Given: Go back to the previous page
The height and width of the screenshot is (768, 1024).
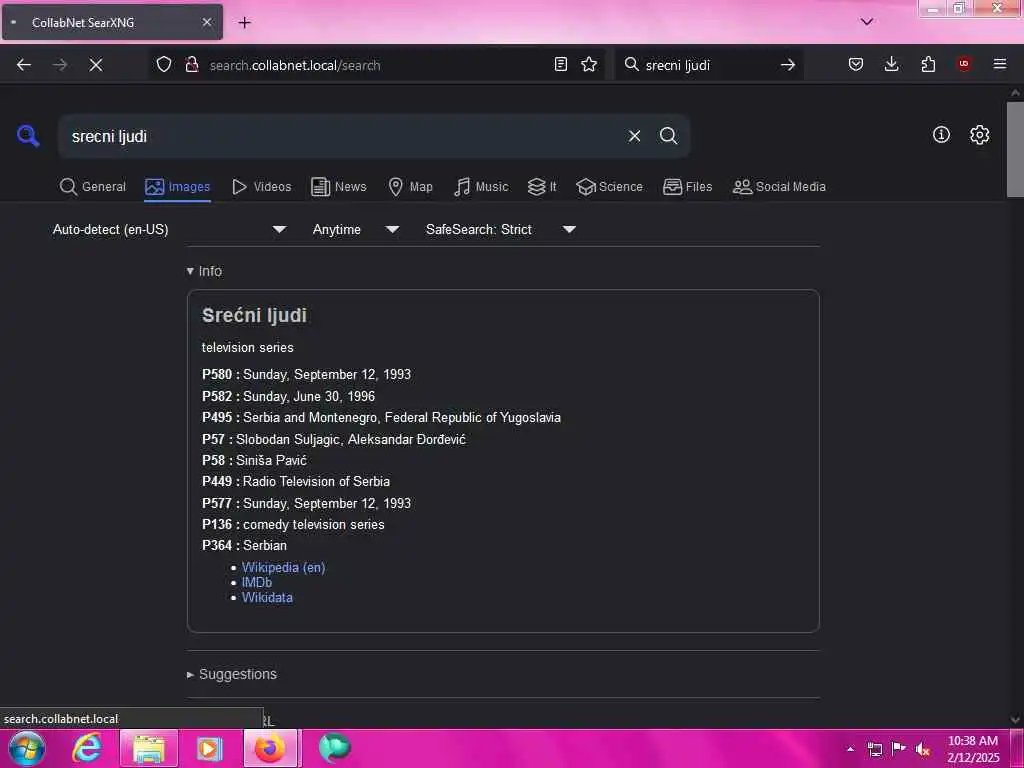Looking at the screenshot, I should tap(24, 65).
